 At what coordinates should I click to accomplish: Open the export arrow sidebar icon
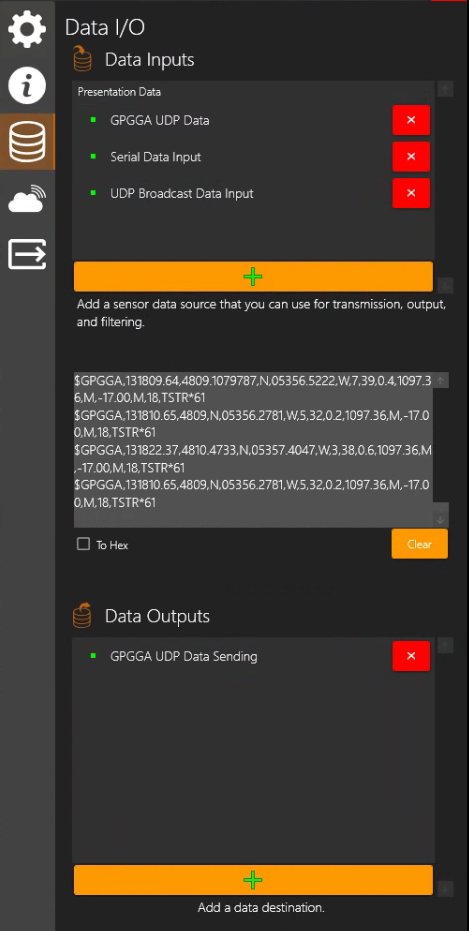click(27, 254)
